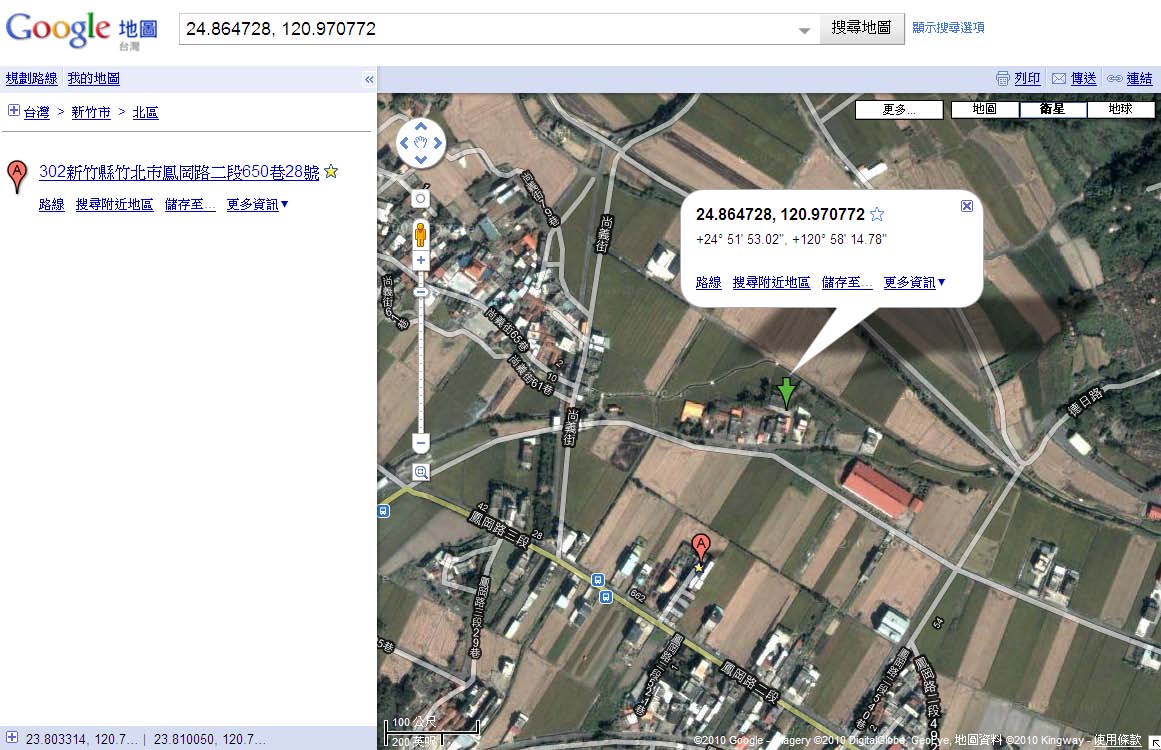Star the 鳳岡路二段650巷28號 search result
Viewport: 1161px width, 750px height.
331,172
